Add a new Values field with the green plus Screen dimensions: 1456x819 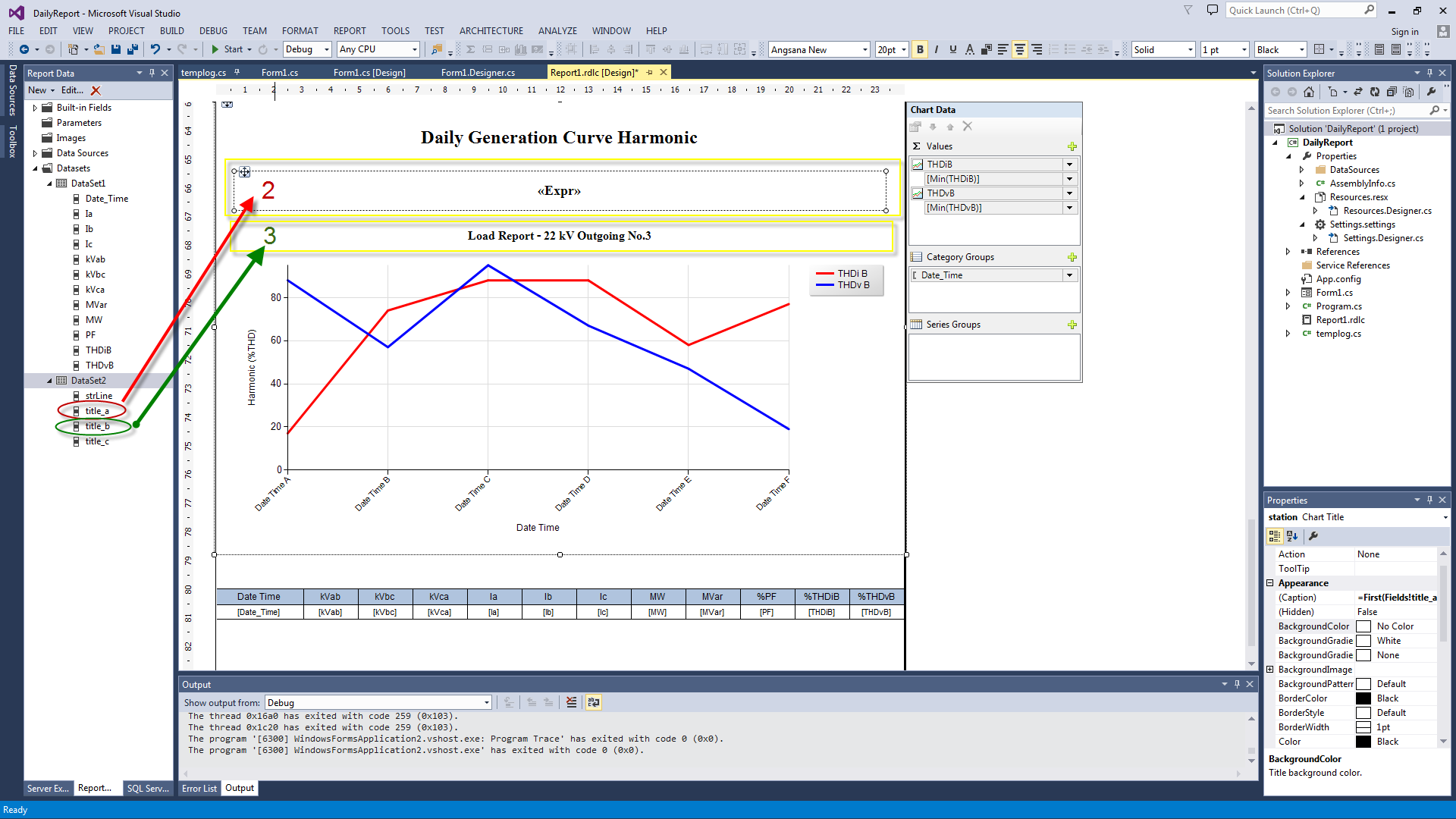click(x=1072, y=146)
